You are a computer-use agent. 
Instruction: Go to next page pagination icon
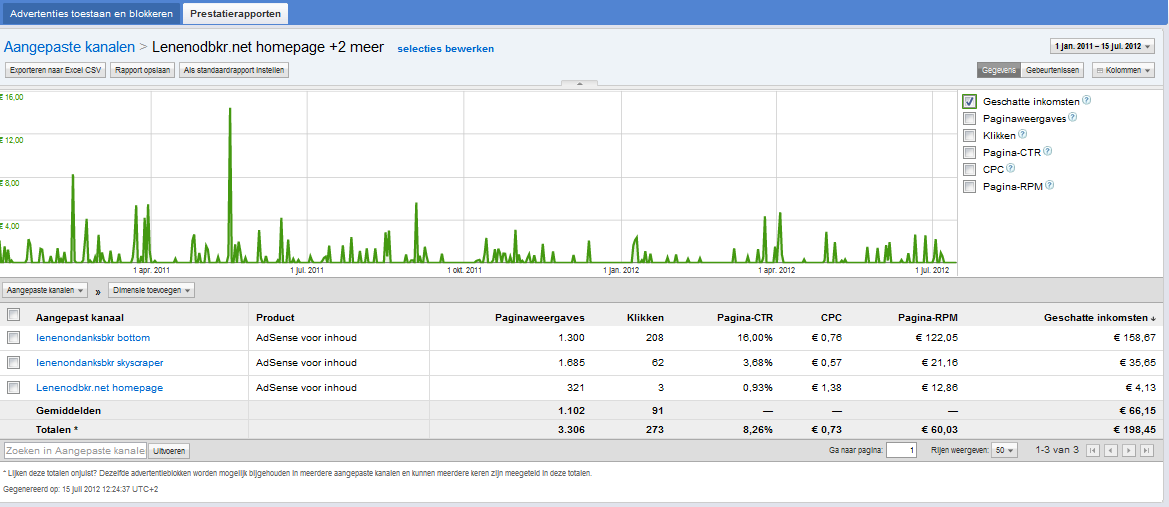click(x=1129, y=450)
